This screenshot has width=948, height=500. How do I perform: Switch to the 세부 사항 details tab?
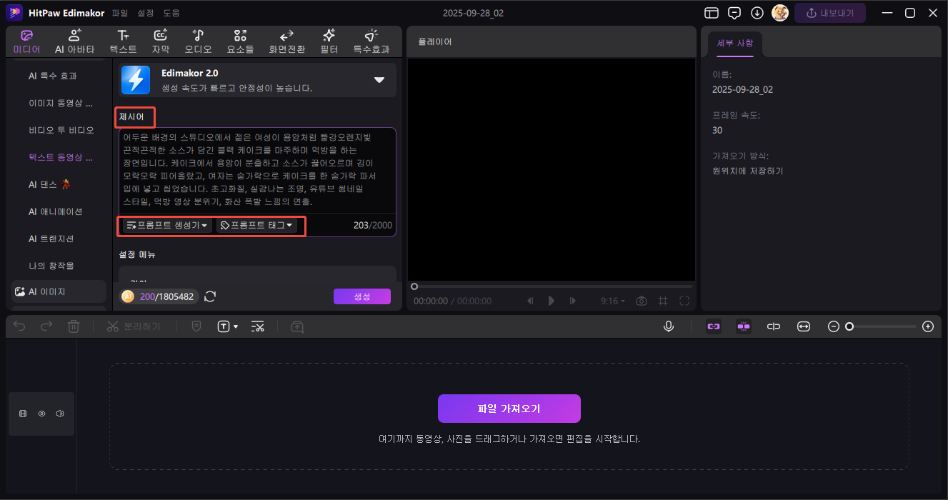[735, 44]
